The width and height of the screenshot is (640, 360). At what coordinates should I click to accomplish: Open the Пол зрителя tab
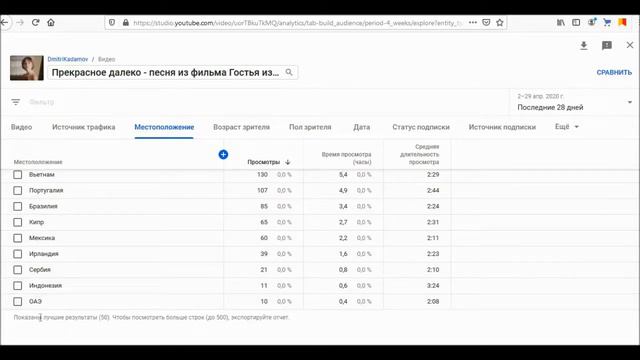(310, 127)
